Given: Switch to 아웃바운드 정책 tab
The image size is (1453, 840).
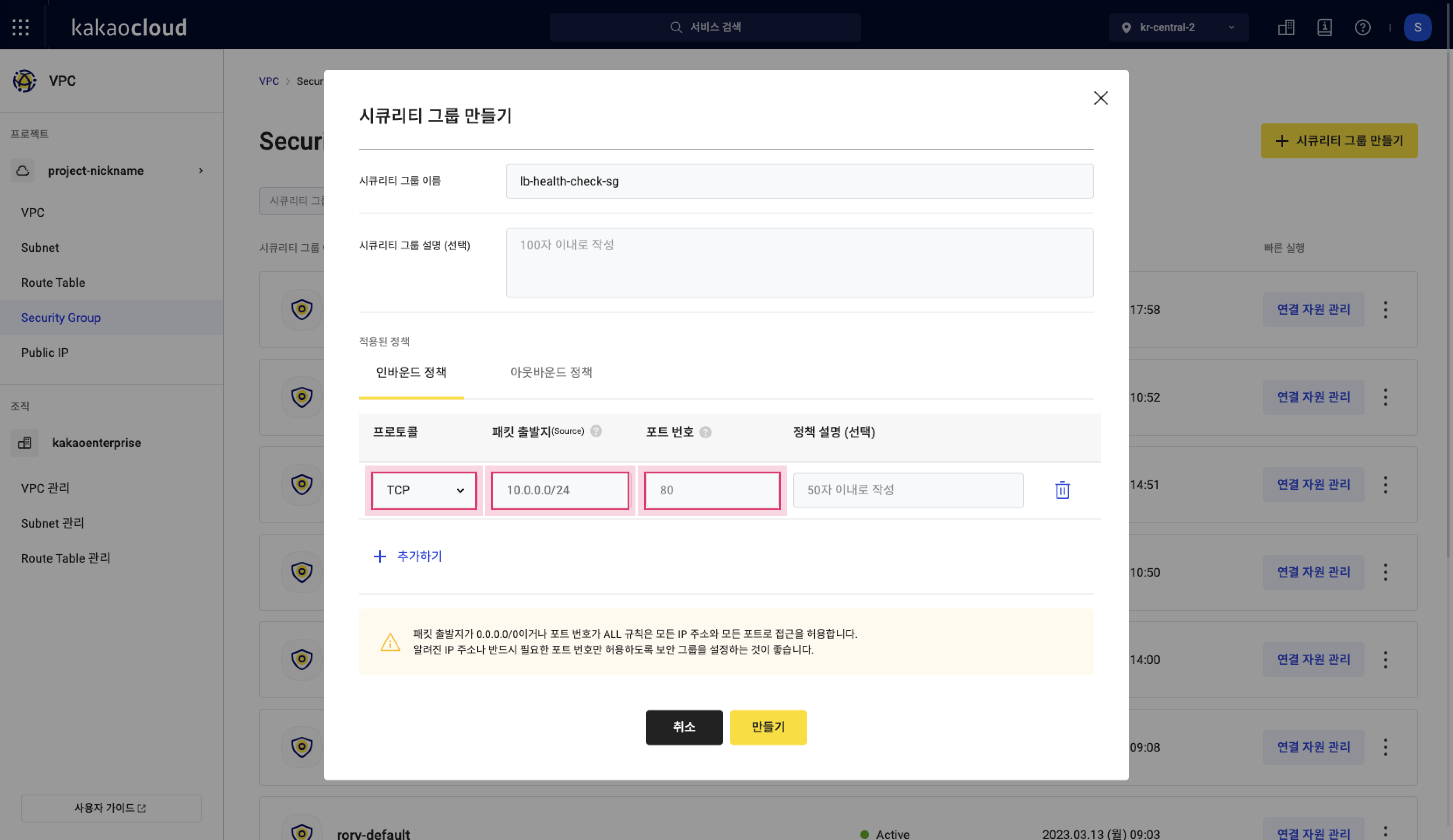Looking at the screenshot, I should [x=551, y=373].
